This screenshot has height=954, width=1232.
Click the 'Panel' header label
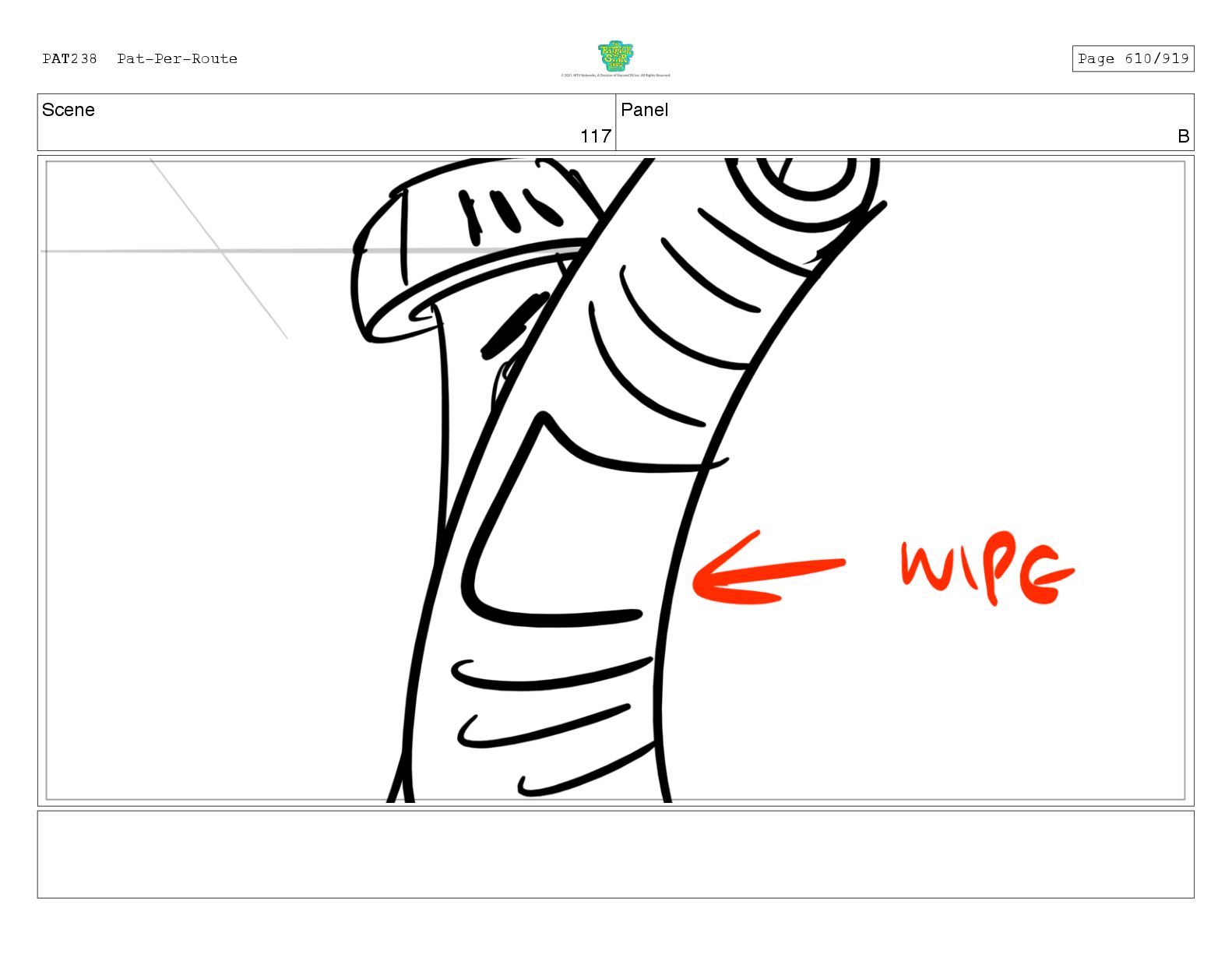644,110
